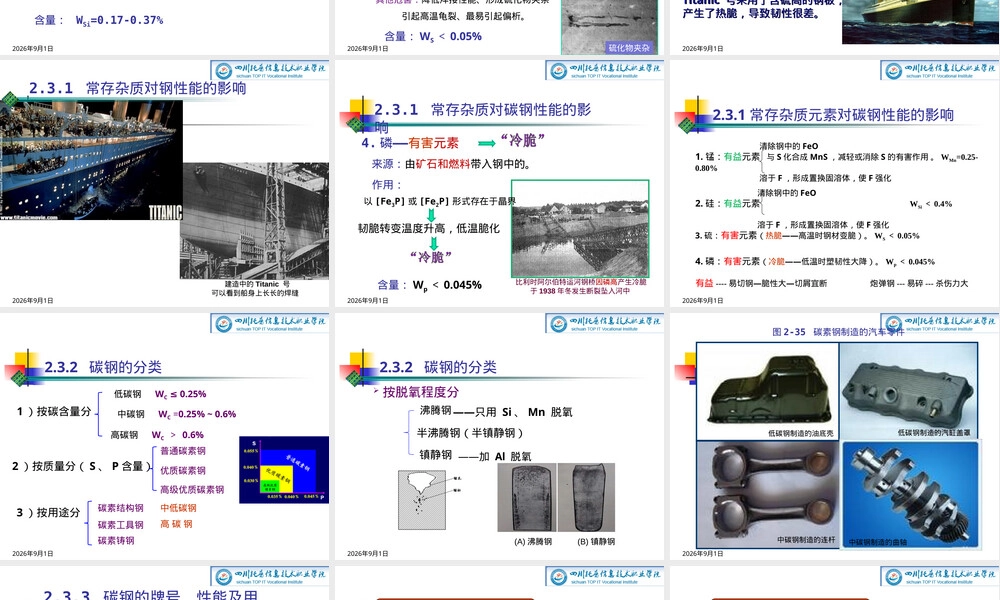Viewport: 1000px width, 600px height.
Task: Click the text '含量：Wp < 0.045%'
Action: click(429, 285)
